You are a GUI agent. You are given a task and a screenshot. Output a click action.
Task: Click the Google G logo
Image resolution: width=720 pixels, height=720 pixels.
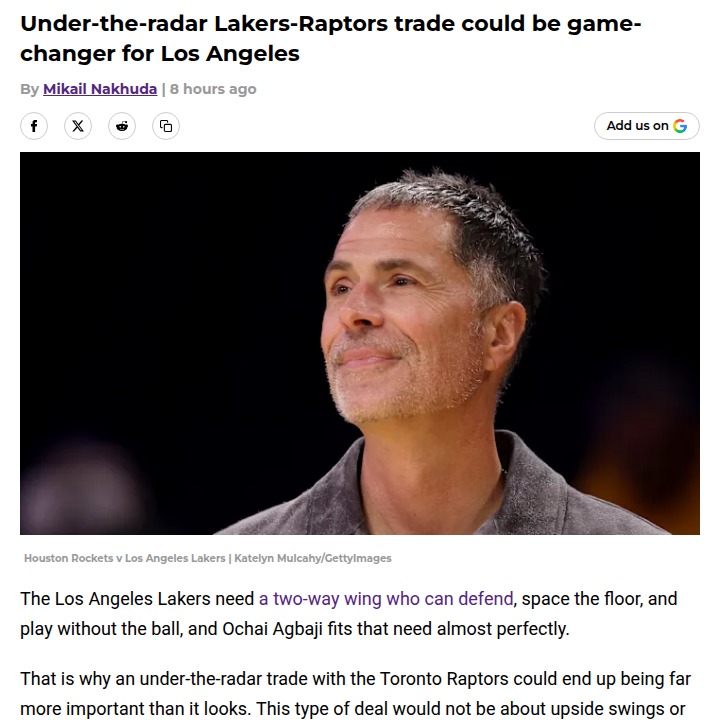tap(680, 126)
